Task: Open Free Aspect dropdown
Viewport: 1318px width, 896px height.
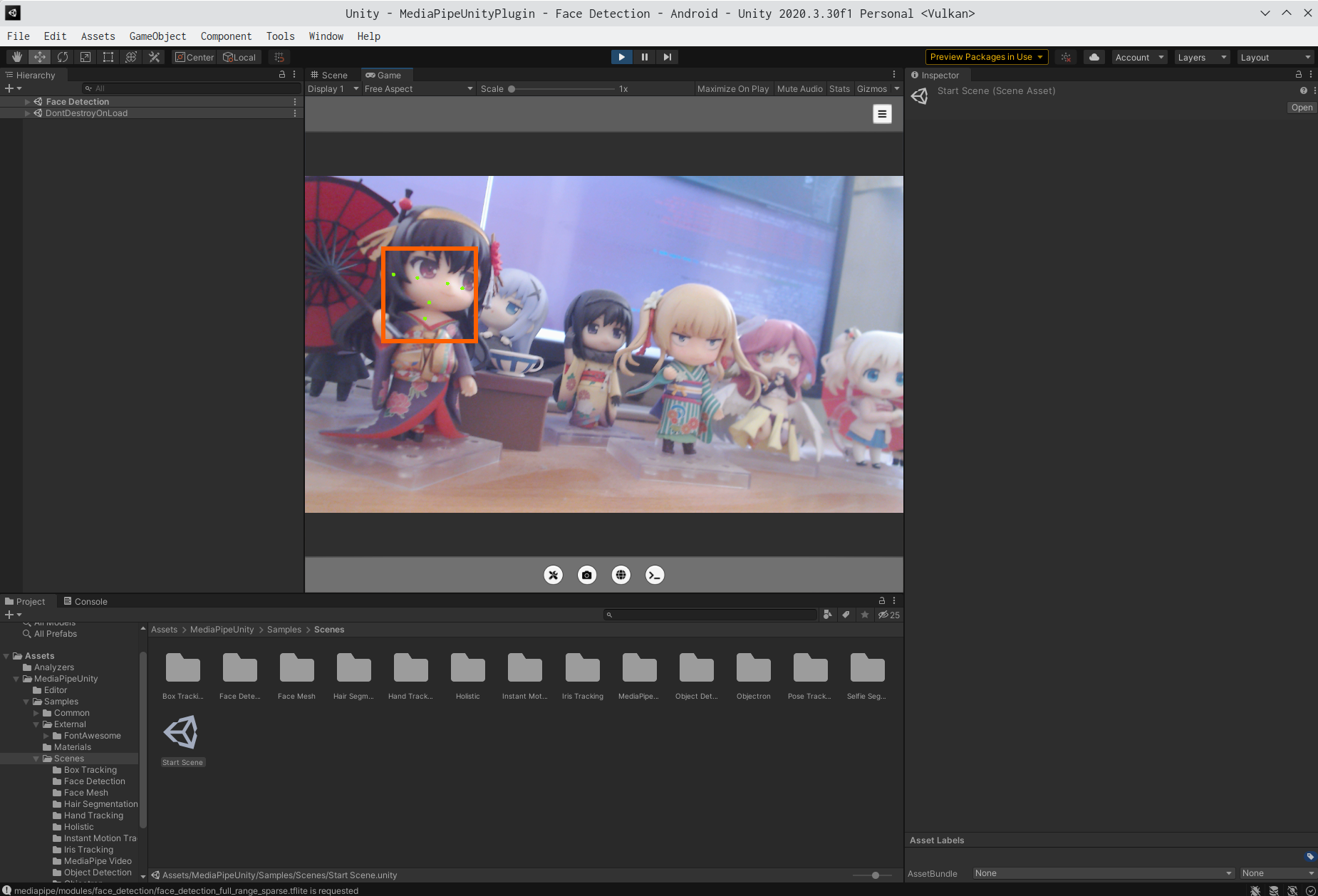Action: (x=418, y=89)
